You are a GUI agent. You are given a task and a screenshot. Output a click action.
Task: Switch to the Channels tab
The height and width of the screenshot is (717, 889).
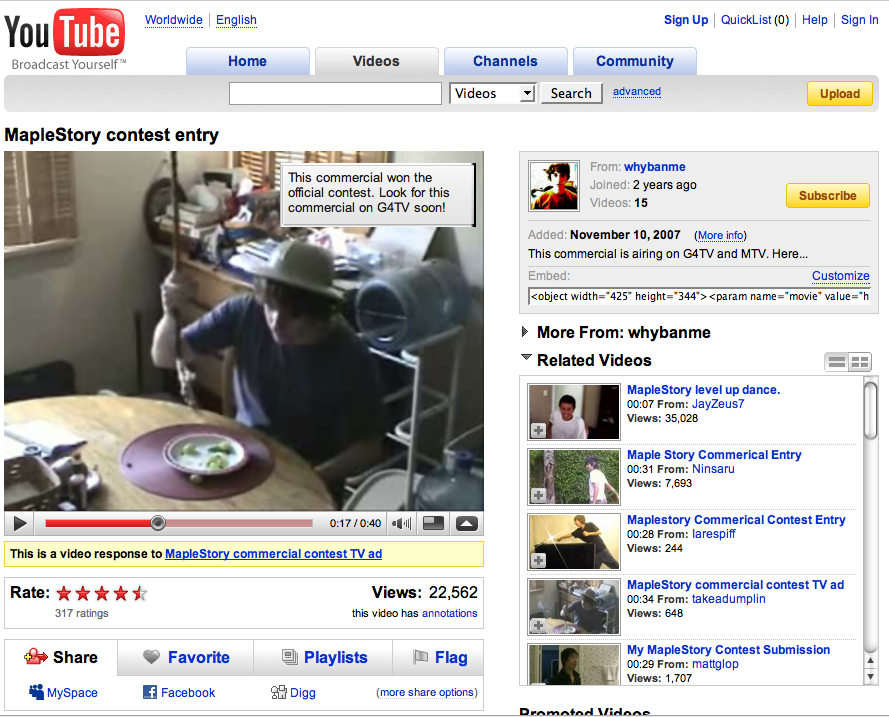click(x=505, y=61)
